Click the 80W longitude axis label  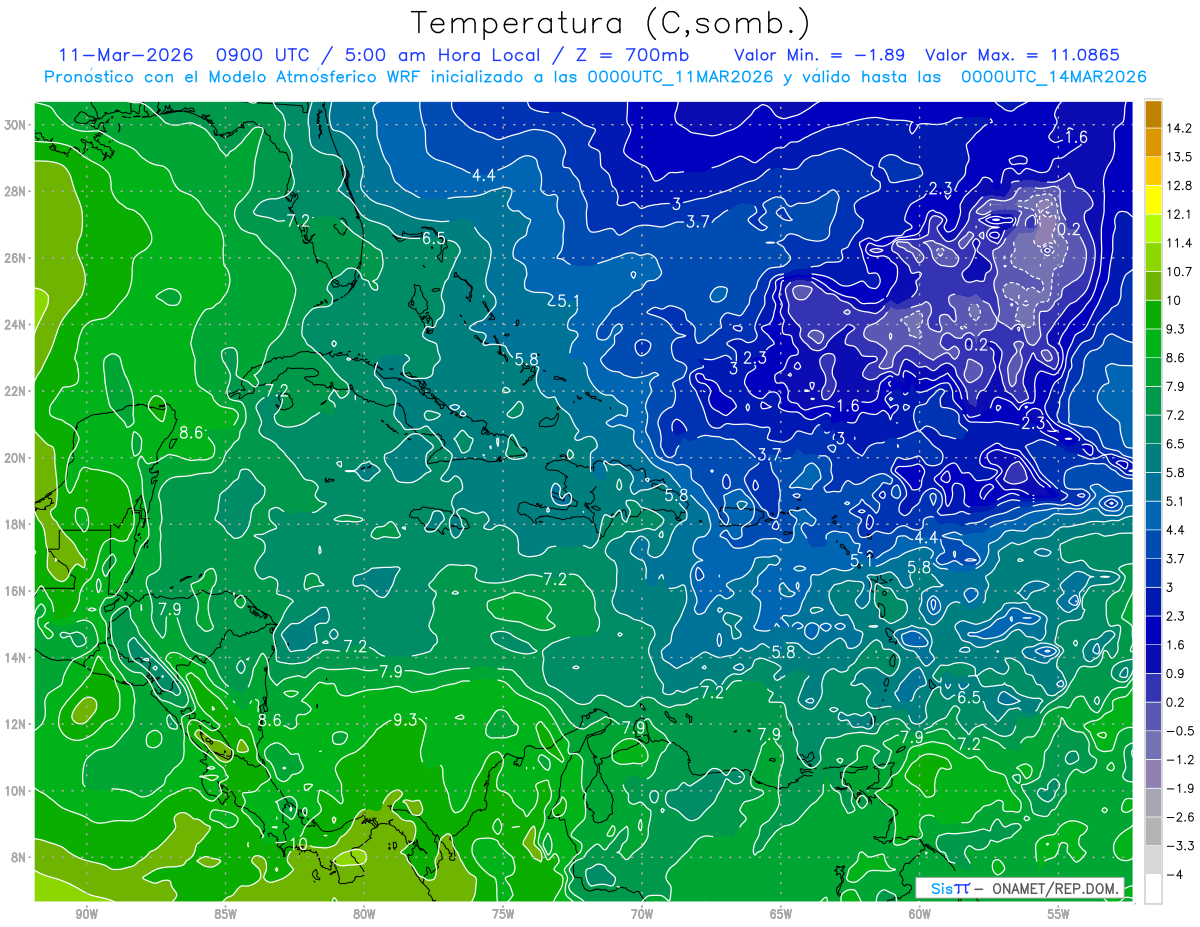click(364, 914)
